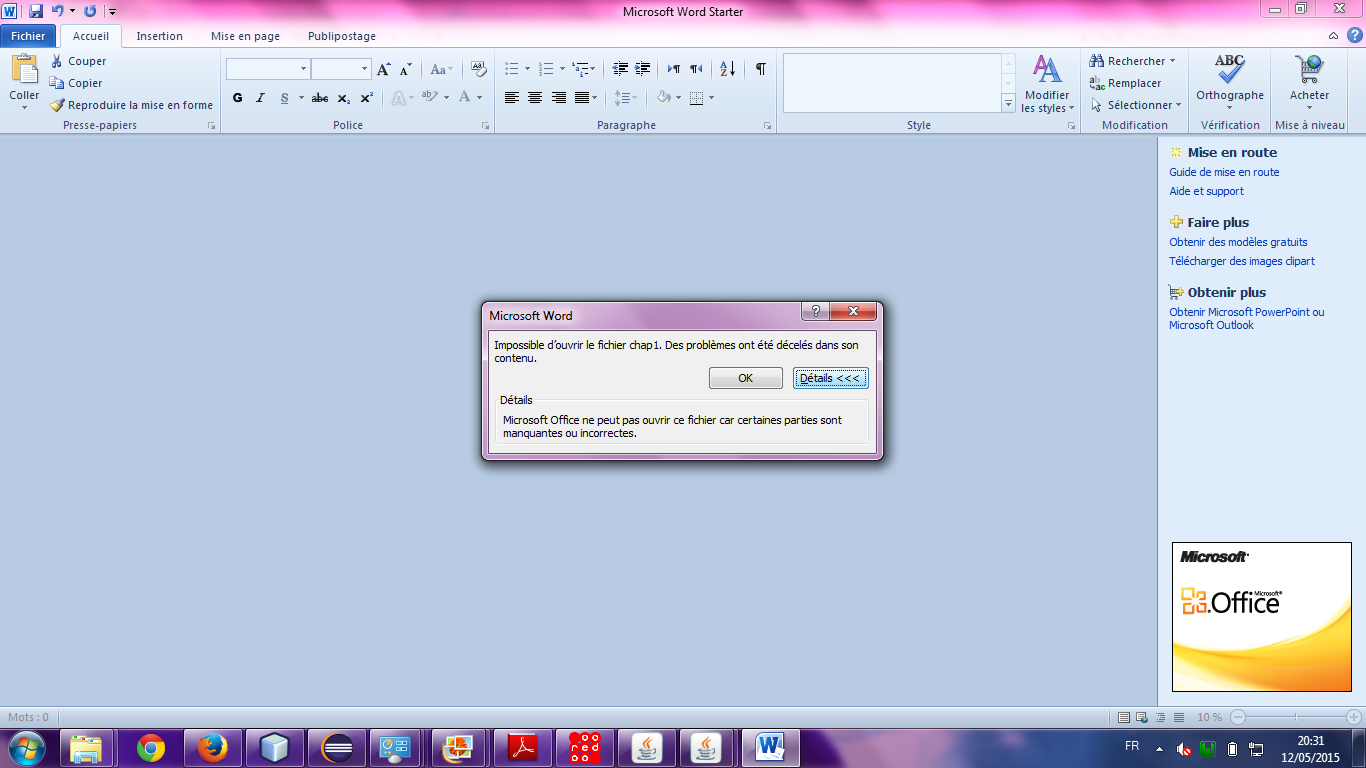Click the Orthographe spell check icon
Screen dimensions: 1366x768
(1230, 69)
